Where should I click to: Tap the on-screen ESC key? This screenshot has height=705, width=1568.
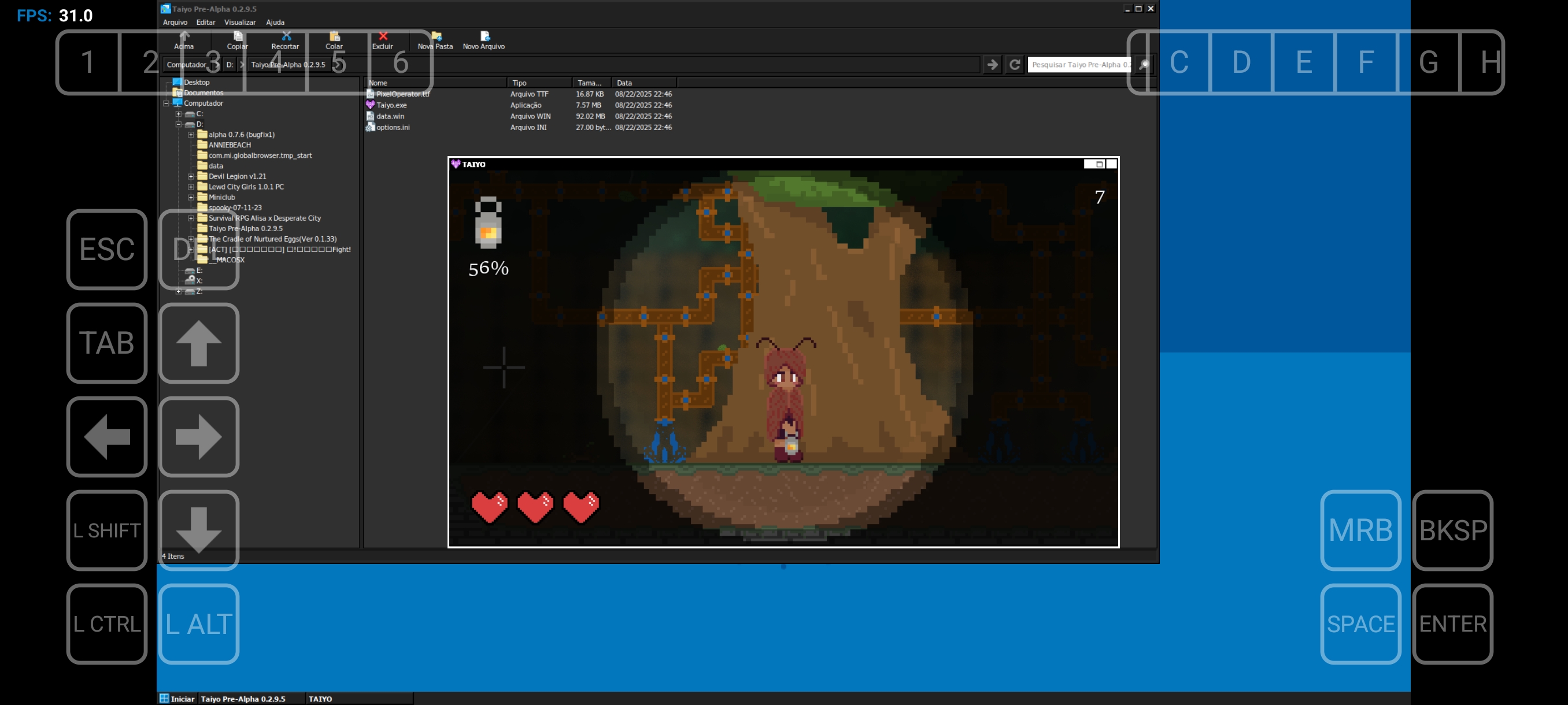point(106,250)
